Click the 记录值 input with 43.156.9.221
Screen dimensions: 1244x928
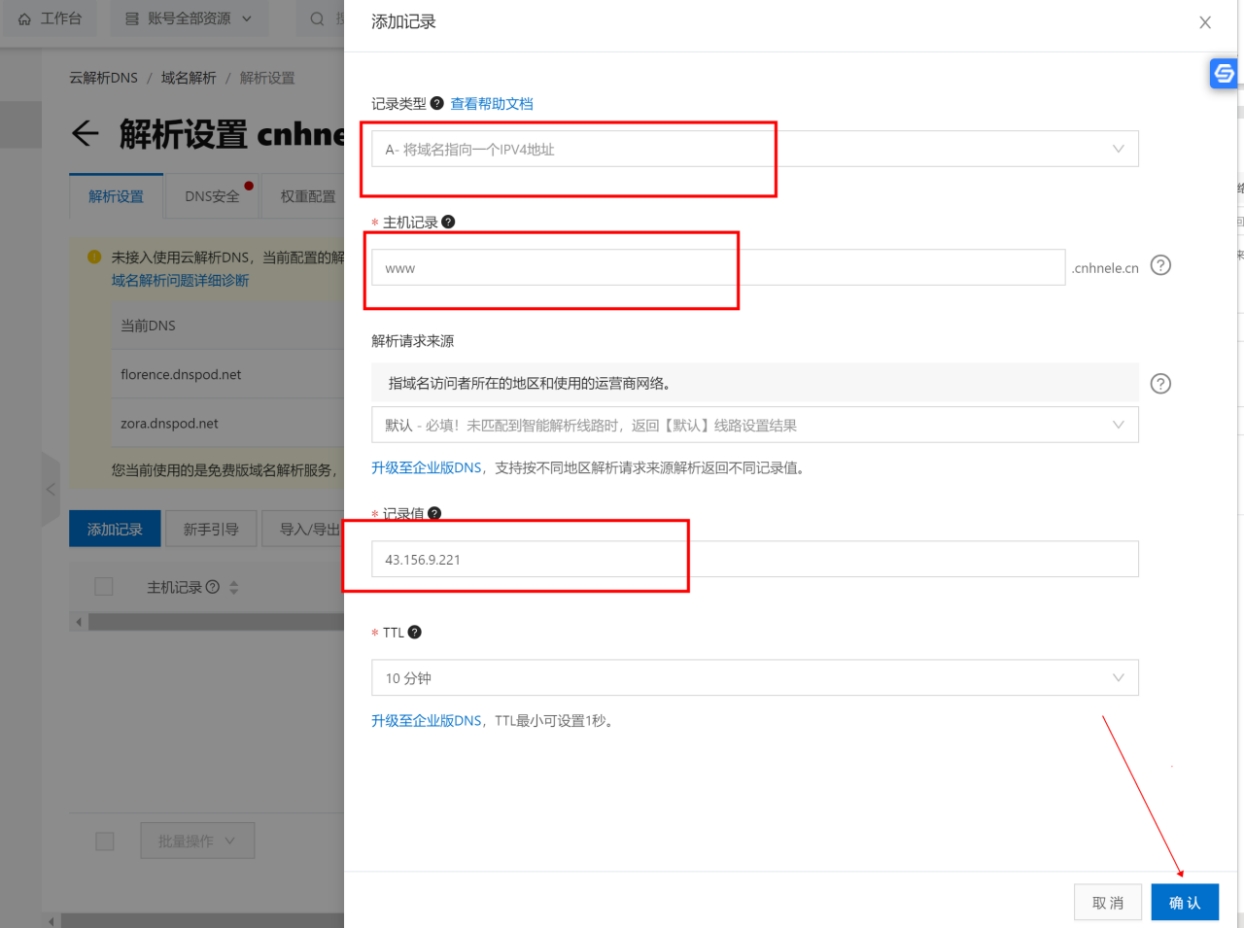click(x=755, y=559)
